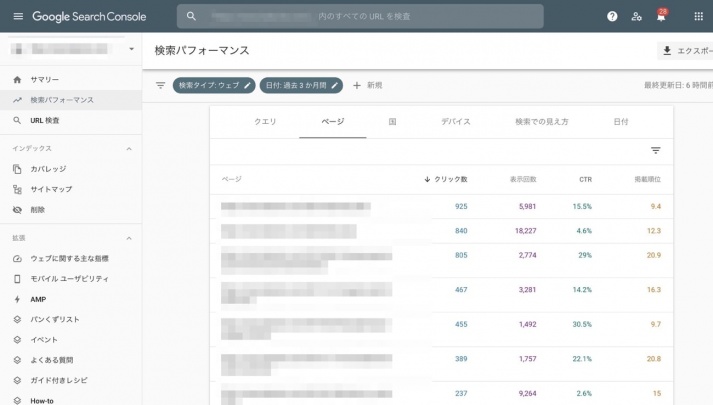
Task: Switch to the デバイス tab
Action: coord(456,122)
